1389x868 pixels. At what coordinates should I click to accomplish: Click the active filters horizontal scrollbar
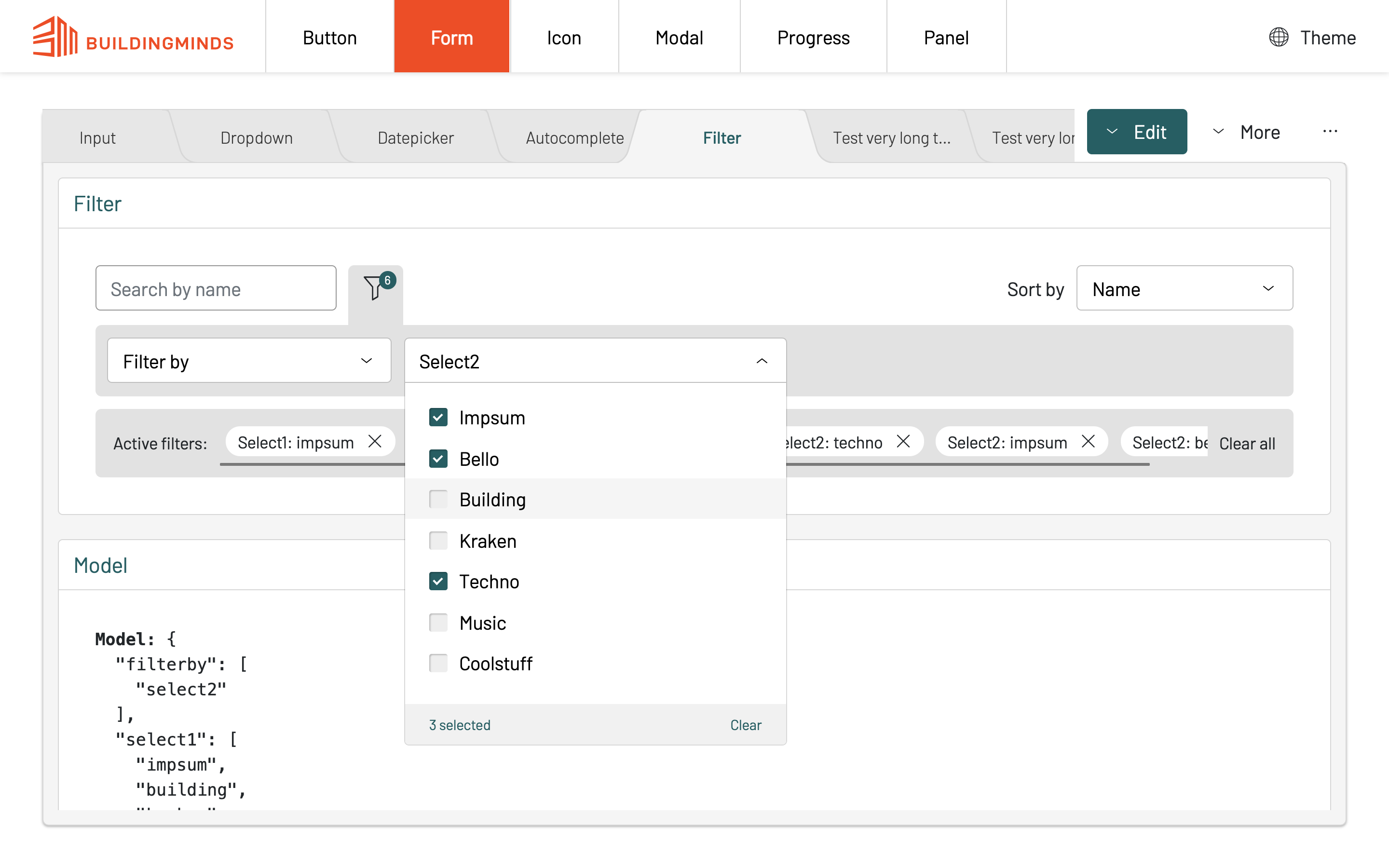pos(684,464)
